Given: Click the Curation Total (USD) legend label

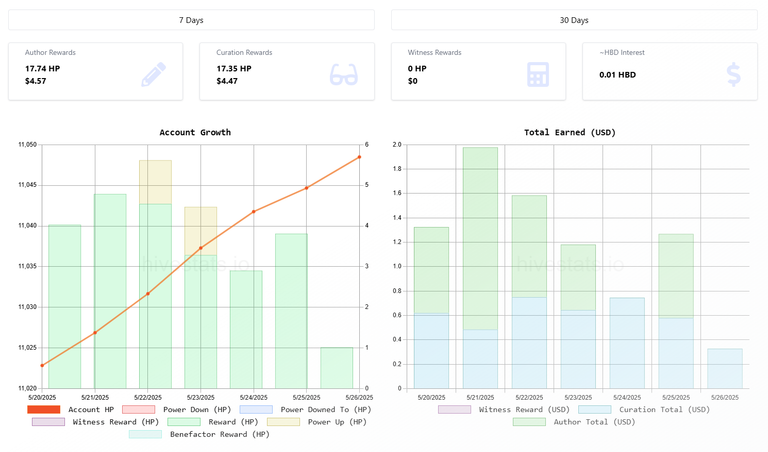Looking at the screenshot, I should pos(664,409).
